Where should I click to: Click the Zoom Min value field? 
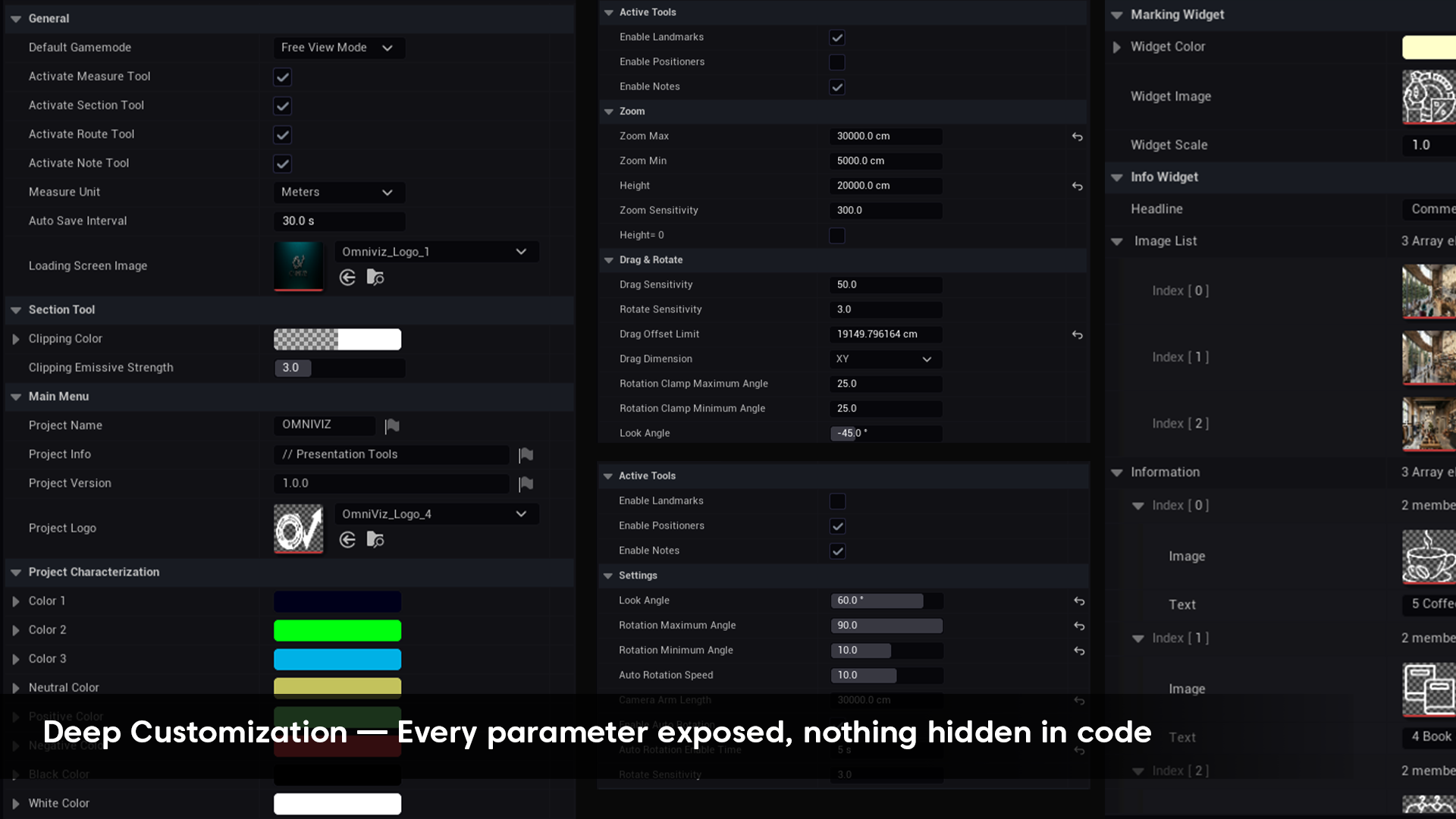(x=886, y=161)
